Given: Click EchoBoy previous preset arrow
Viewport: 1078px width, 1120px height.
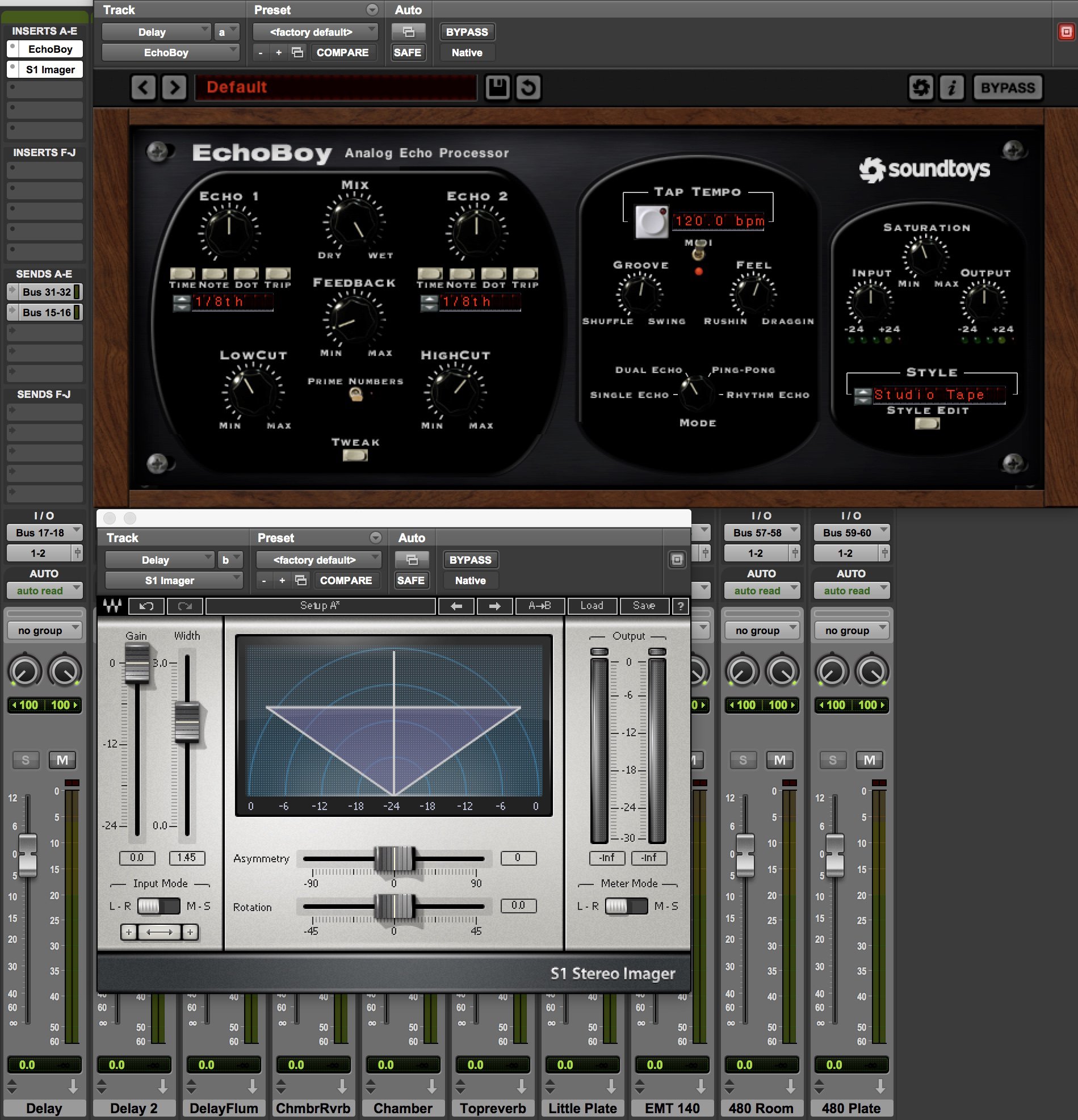Looking at the screenshot, I should 143,87.
